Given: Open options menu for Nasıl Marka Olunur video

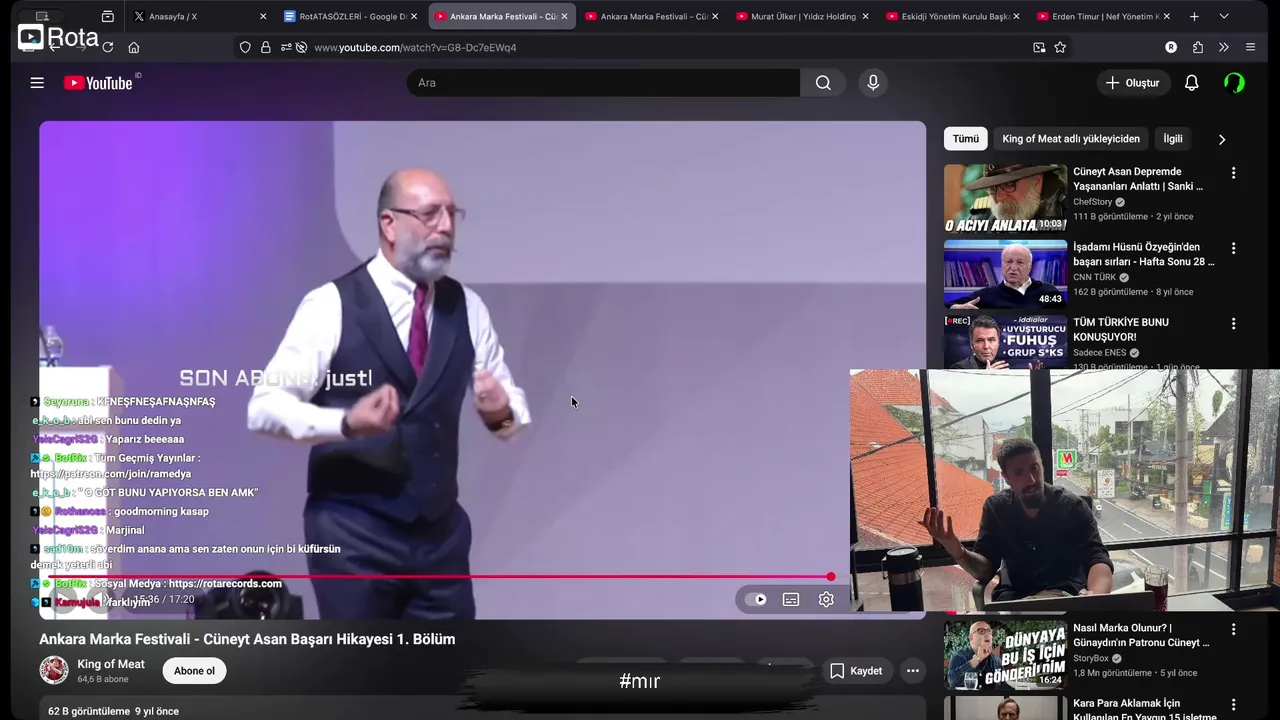Looking at the screenshot, I should click(1233, 629).
